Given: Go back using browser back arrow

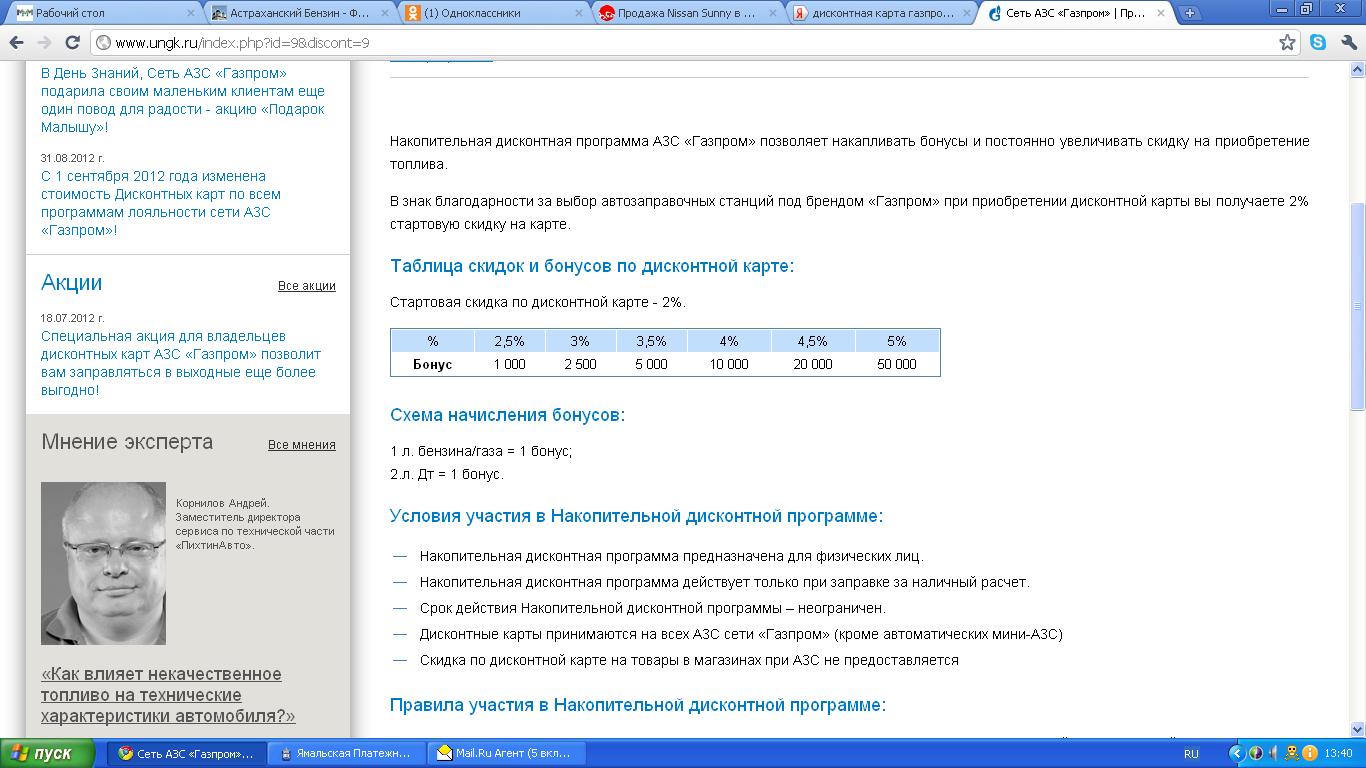Looking at the screenshot, I should [x=16, y=43].
